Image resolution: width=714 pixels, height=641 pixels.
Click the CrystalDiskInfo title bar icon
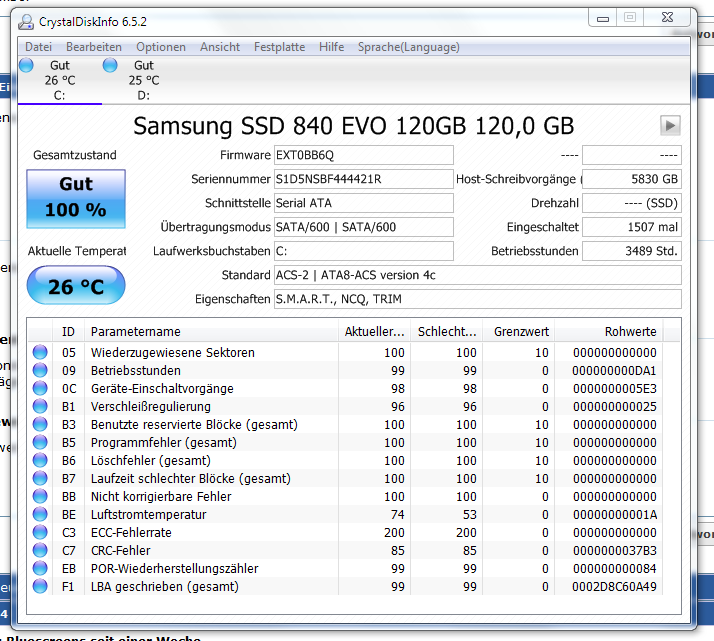point(26,22)
